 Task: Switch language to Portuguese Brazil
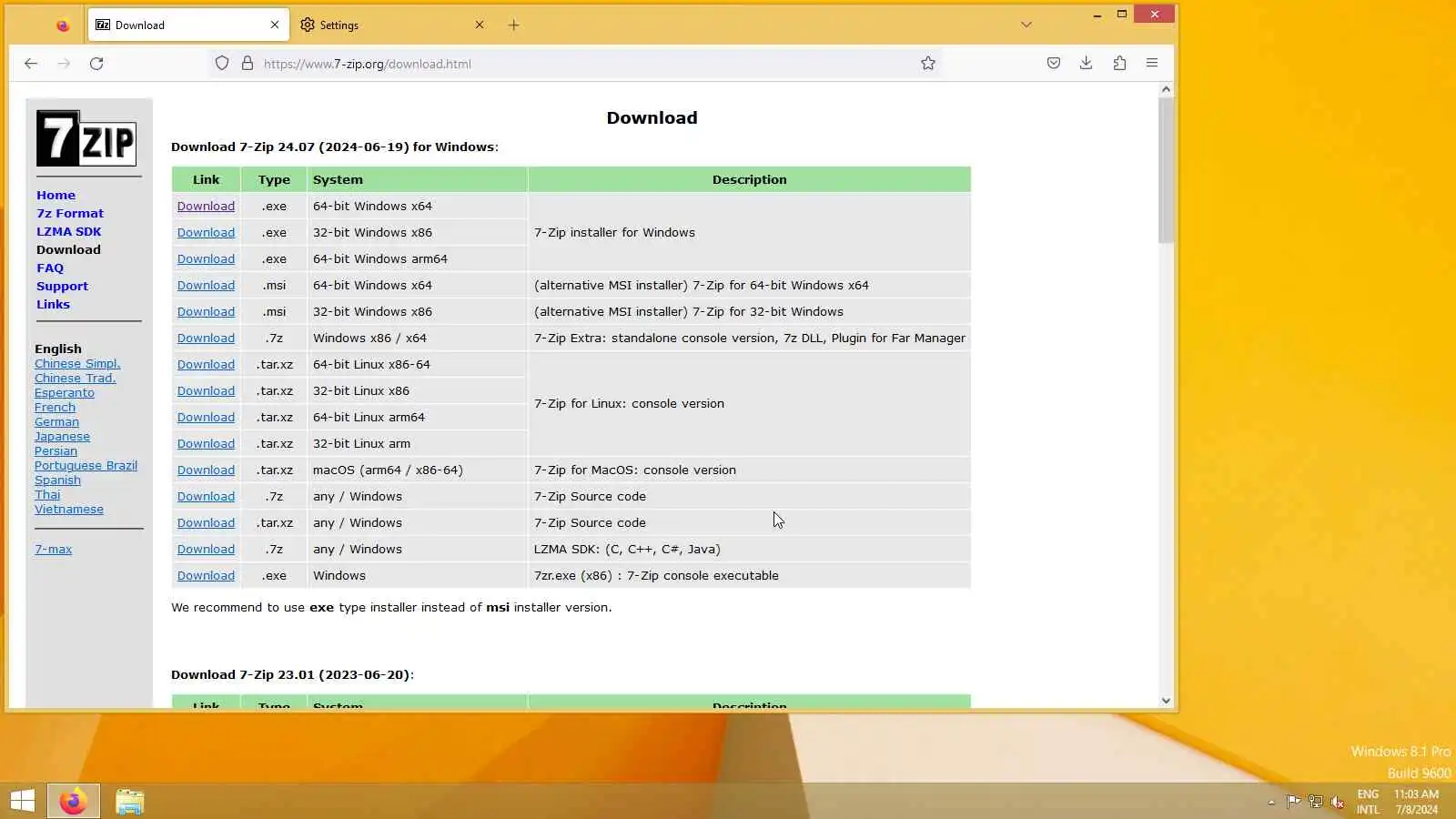coord(86,466)
